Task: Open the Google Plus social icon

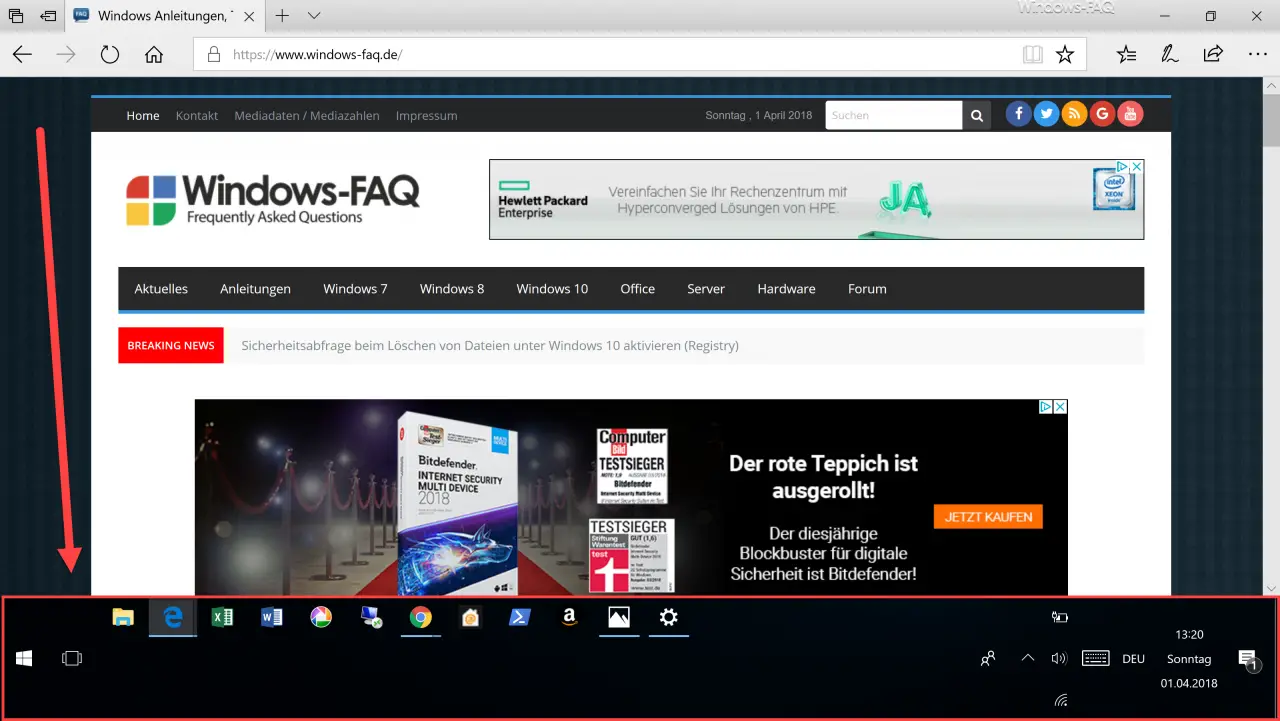Action: 1102,114
